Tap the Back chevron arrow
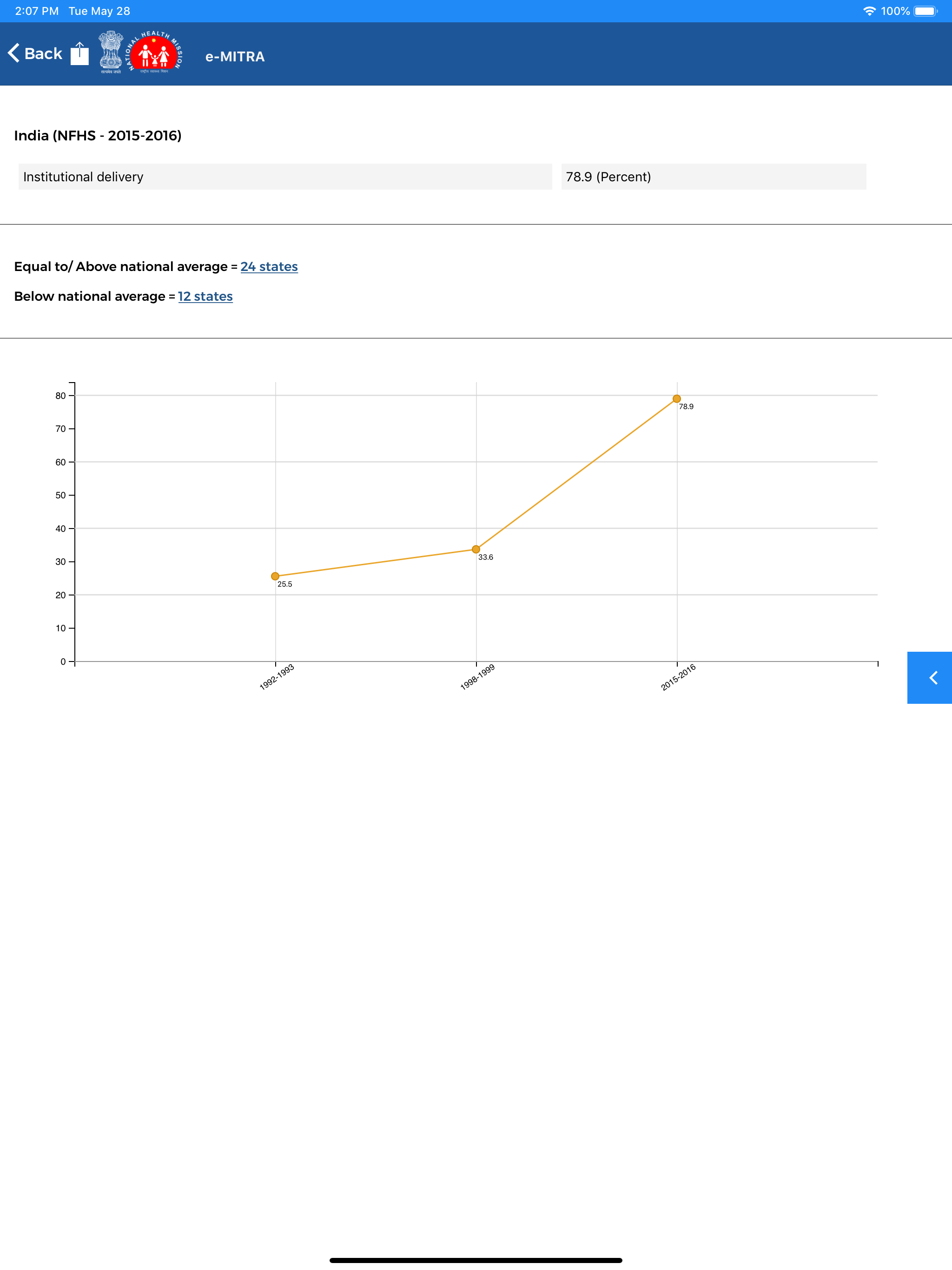Viewport: 952px width, 1270px height. [14, 53]
